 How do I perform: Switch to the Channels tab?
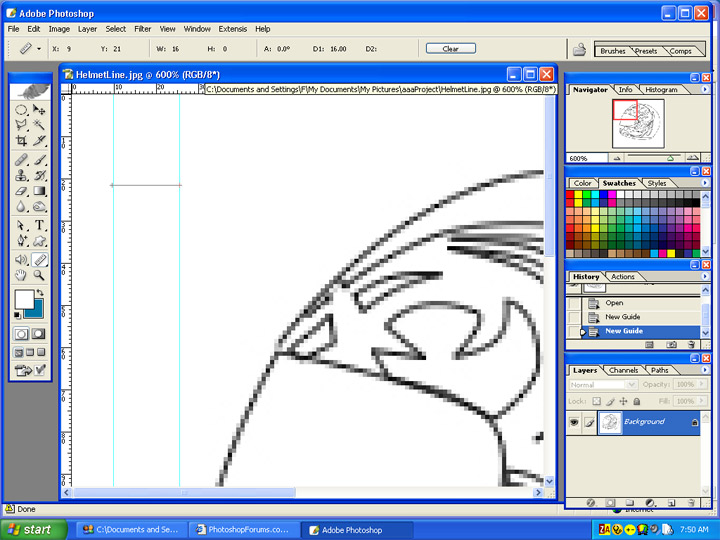[x=623, y=370]
